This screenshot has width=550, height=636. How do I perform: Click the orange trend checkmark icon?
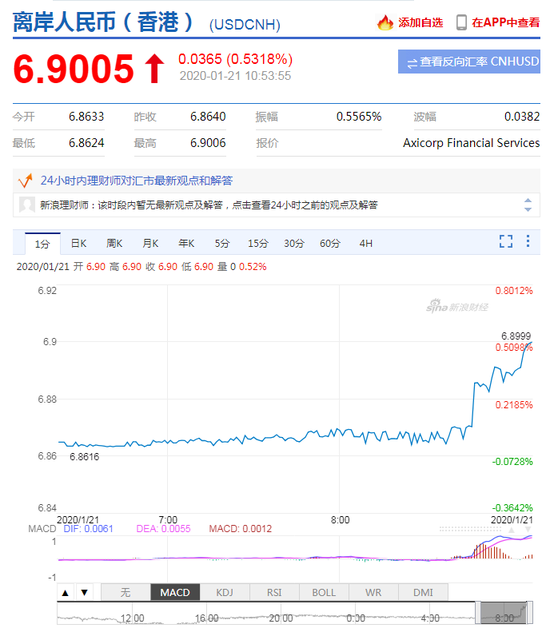pyautogui.click(x=26, y=180)
